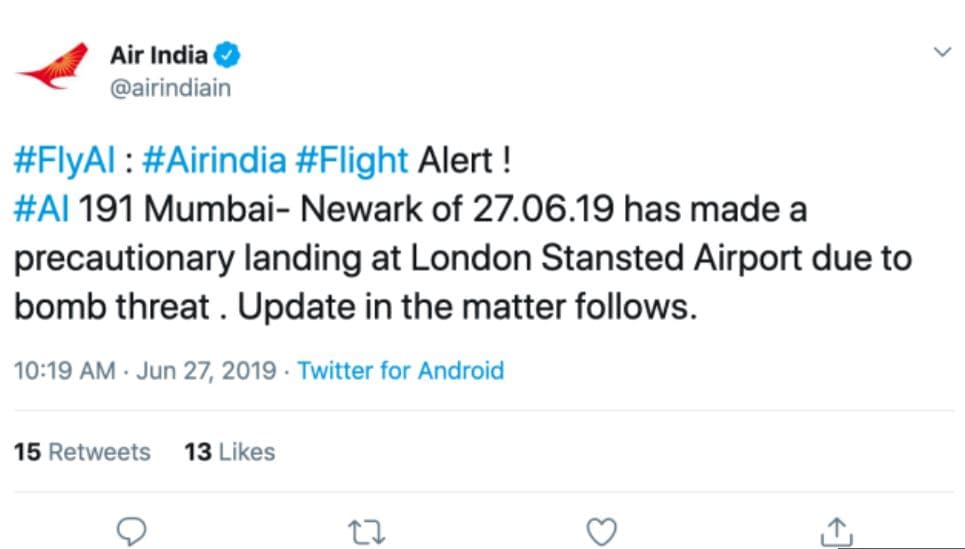Image resolution: width=965 pixels, height=549 pixels.
Task: Open the #Flight hashtag
Action: pos(351,161)
